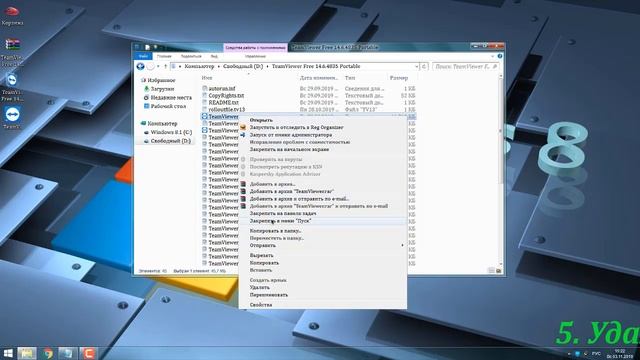Click the Explorer search field
The image size is (640, 360).
point(465,66)
